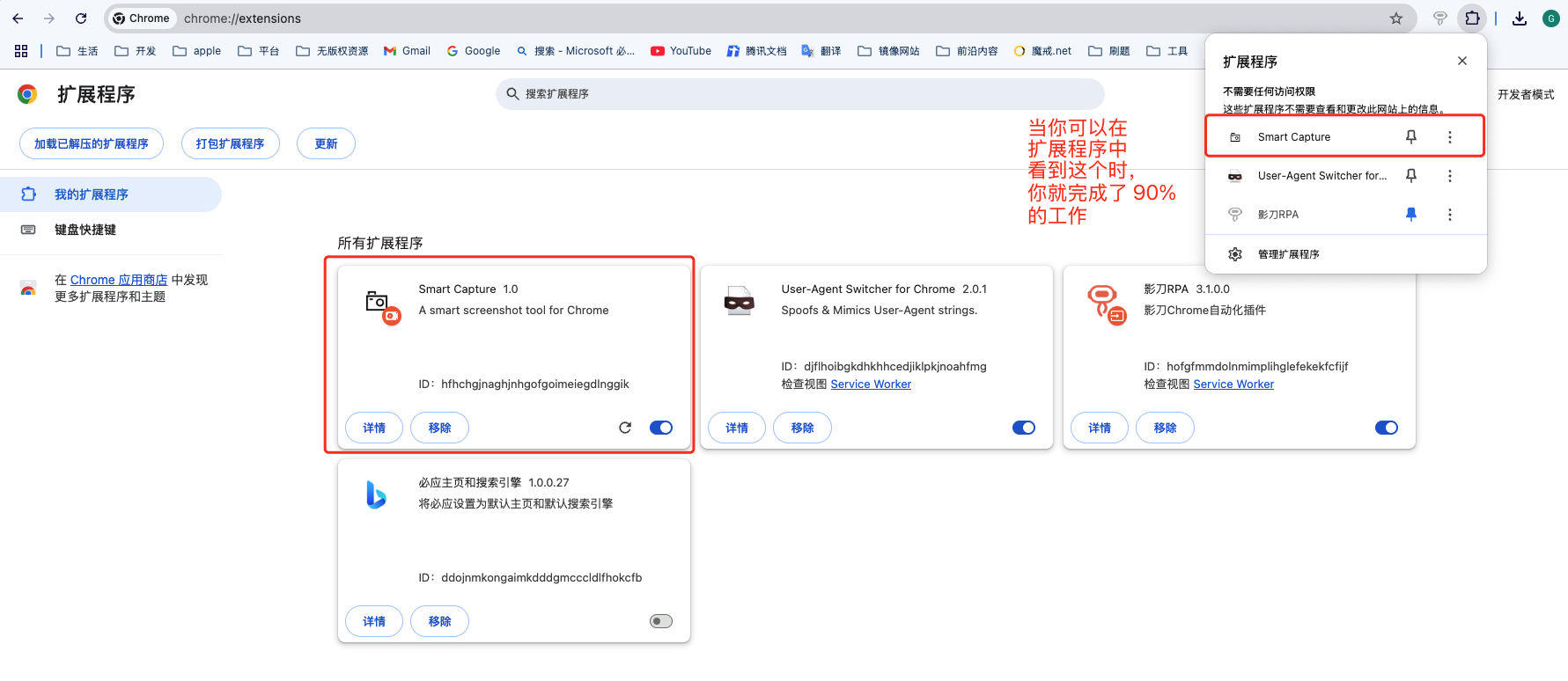Open the 平台 bookmarks folder
Screen dimensions: 1568x681
[x=259, y=51]
